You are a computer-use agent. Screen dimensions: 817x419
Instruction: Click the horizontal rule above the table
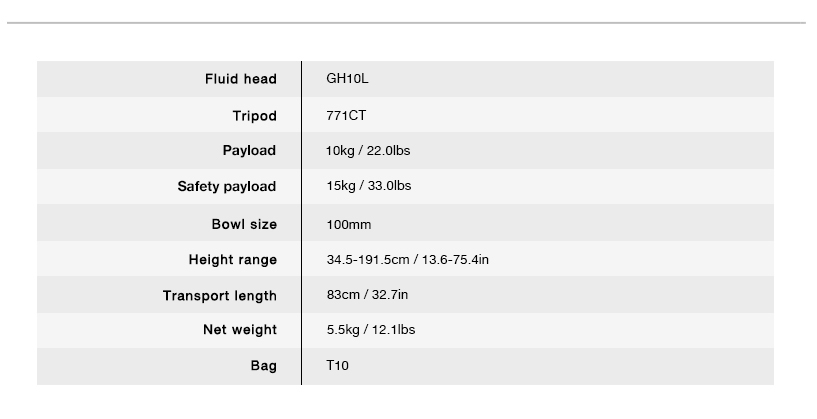408,22
